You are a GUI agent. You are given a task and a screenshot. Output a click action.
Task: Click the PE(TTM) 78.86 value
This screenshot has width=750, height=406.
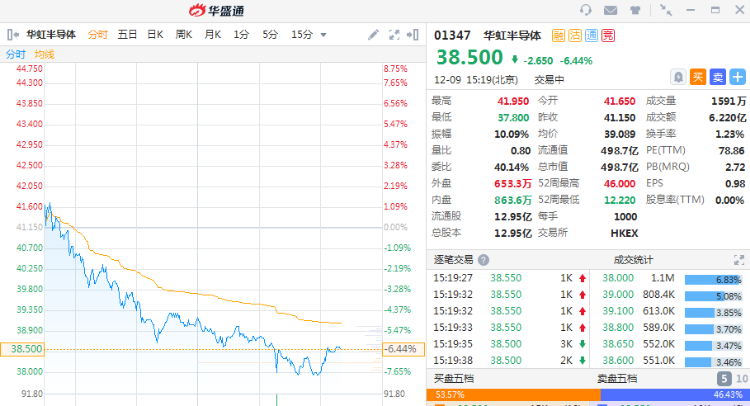731,151
